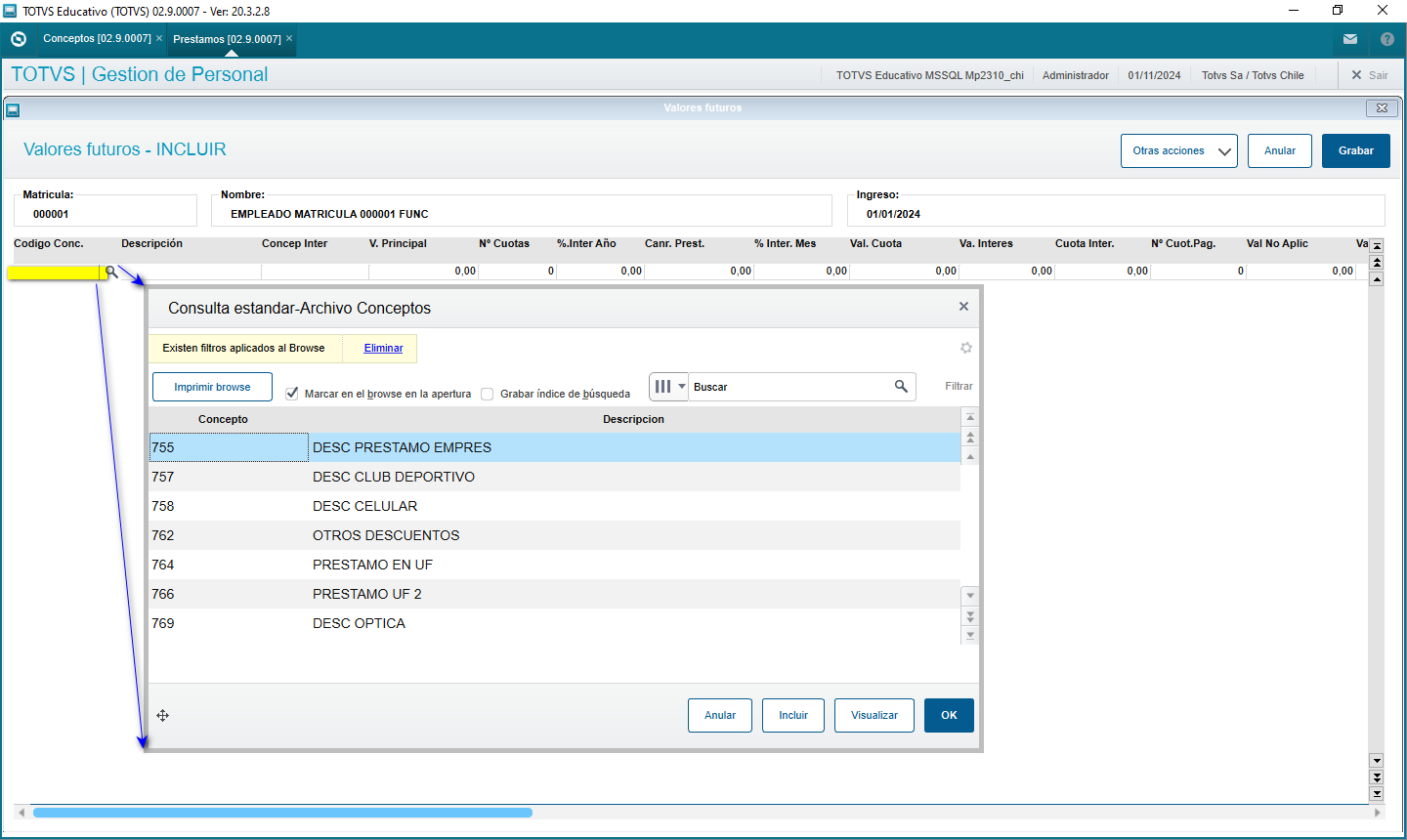Image resolution: width=1407 pixels, height=840 pixels.
Task: Click the Descripcion column header in dialog
Action: pos(633,419)
